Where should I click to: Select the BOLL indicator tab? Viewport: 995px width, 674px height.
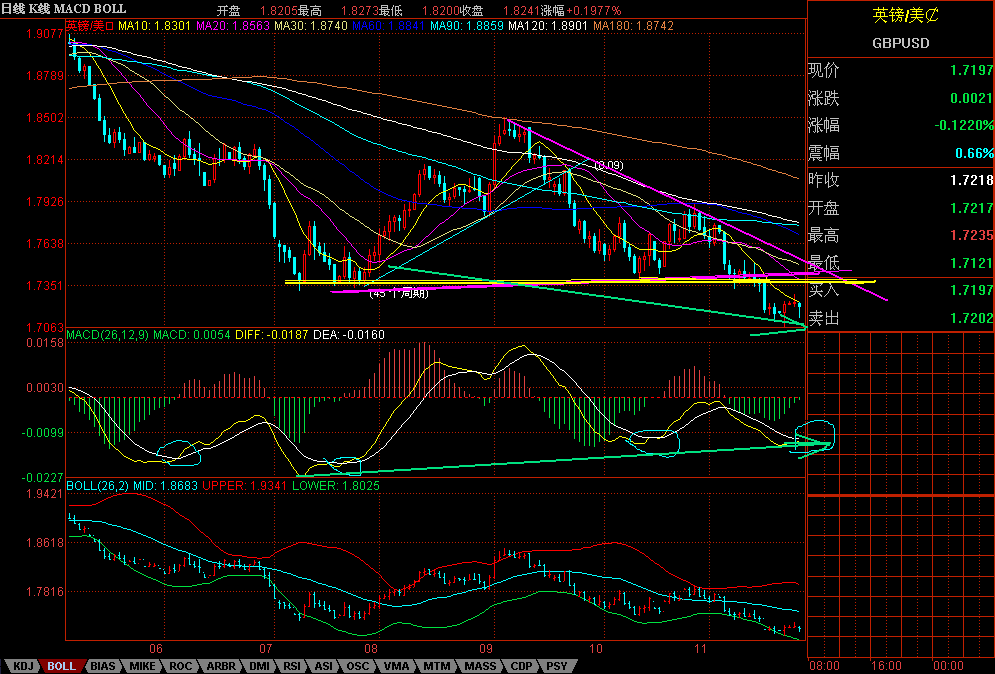pos(62,666)
